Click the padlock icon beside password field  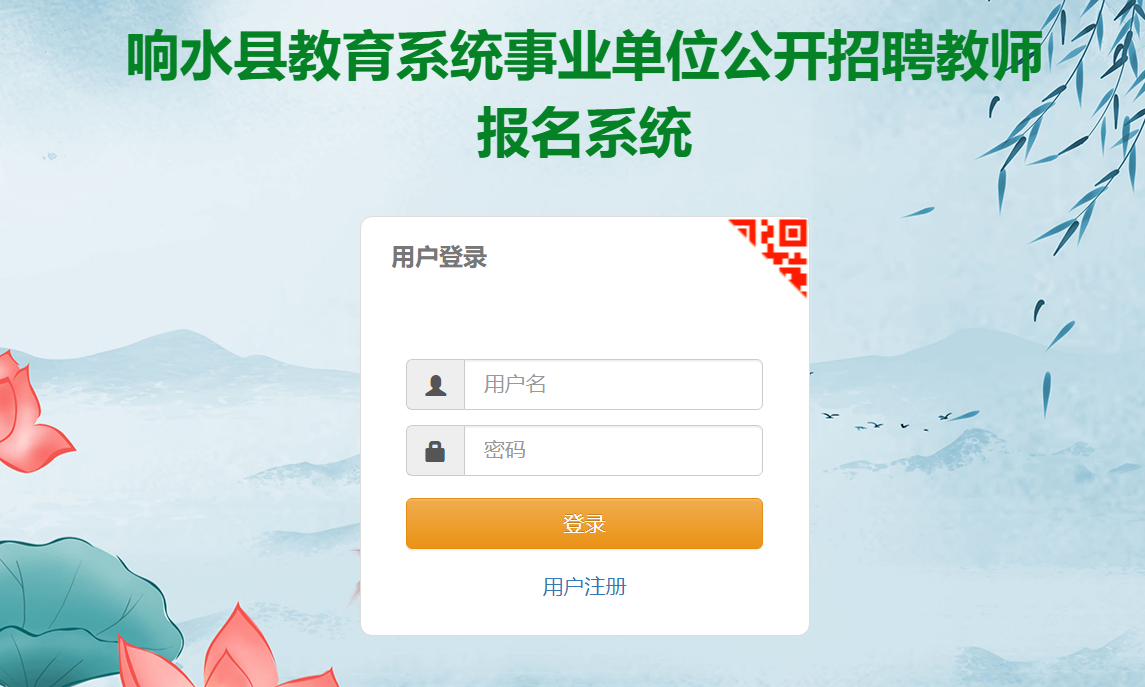tap(435, 451)
